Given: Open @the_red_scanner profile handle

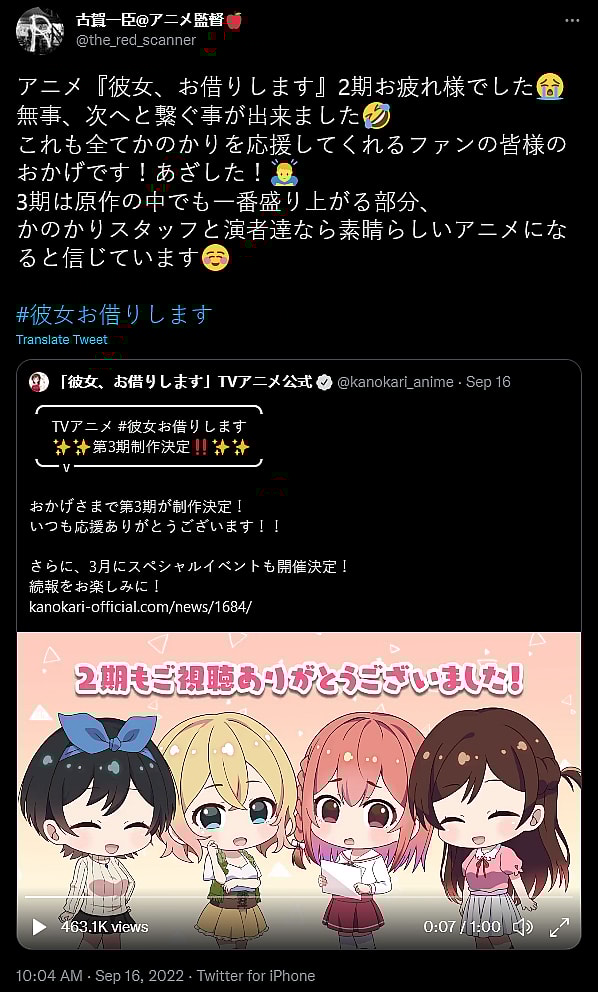Looking at the screenshot, I should (x=135, y=40).
